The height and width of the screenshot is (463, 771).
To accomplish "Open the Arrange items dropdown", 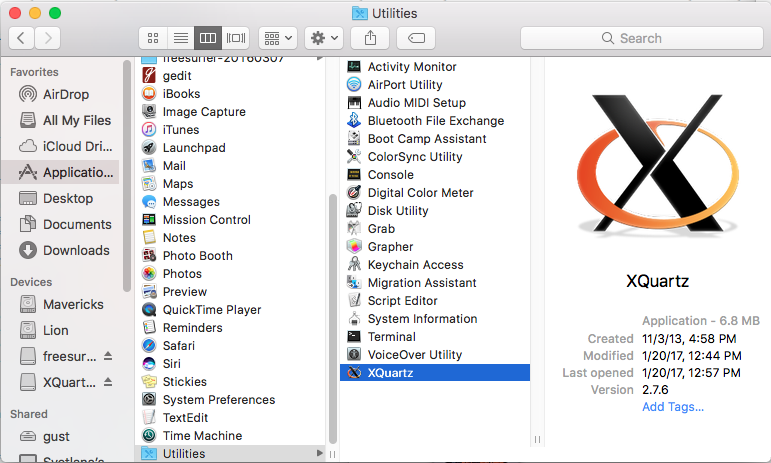I will tap(277, 38).
